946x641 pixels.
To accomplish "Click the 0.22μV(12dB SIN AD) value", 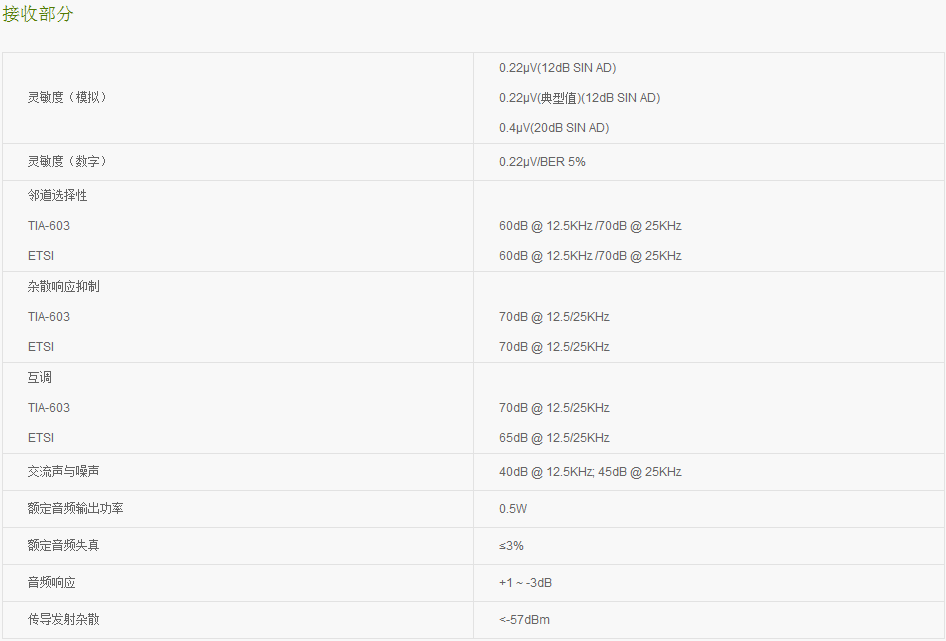I will pos(557,68).
